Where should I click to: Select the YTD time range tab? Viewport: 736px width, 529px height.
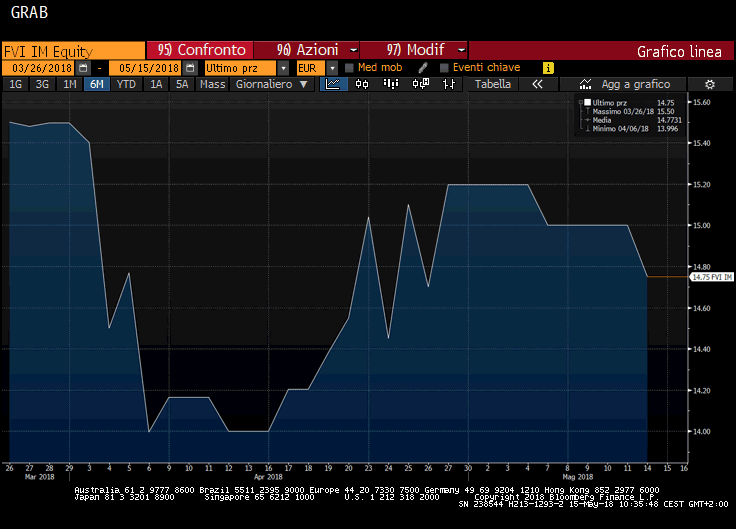126,85
